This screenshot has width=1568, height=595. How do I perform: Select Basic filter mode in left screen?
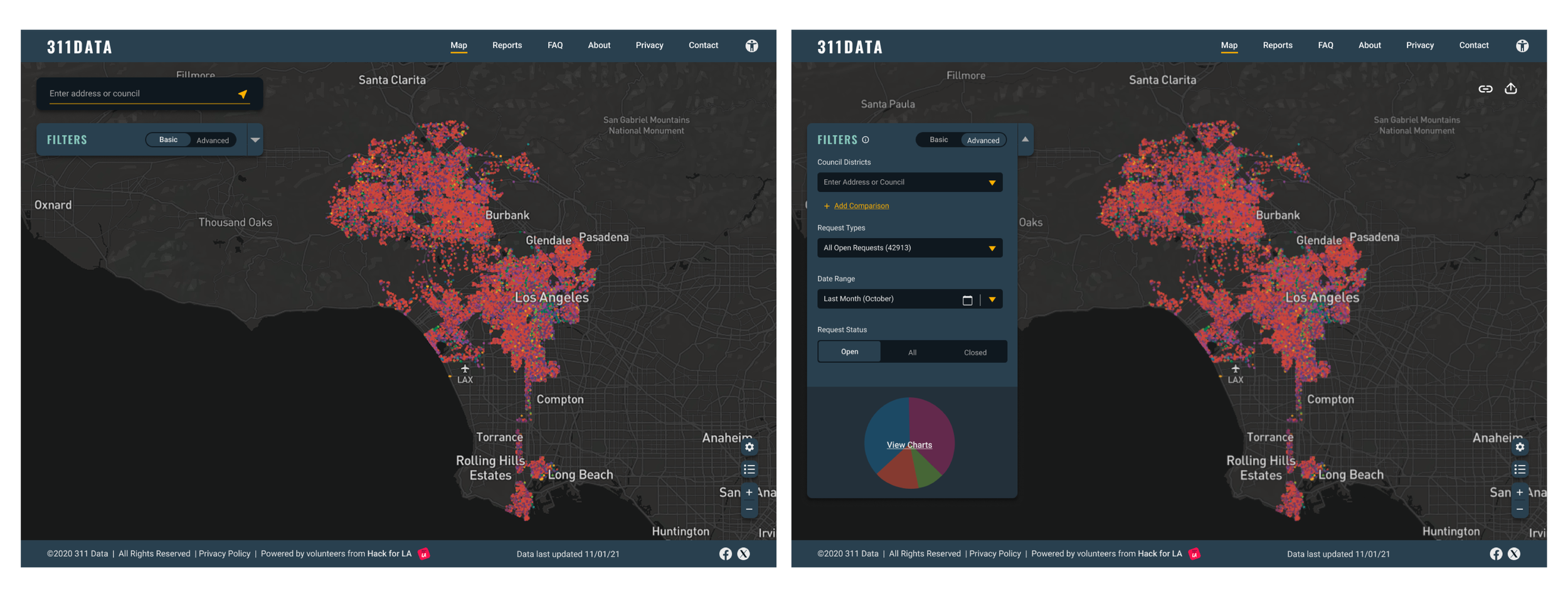[x=168, y=140]
